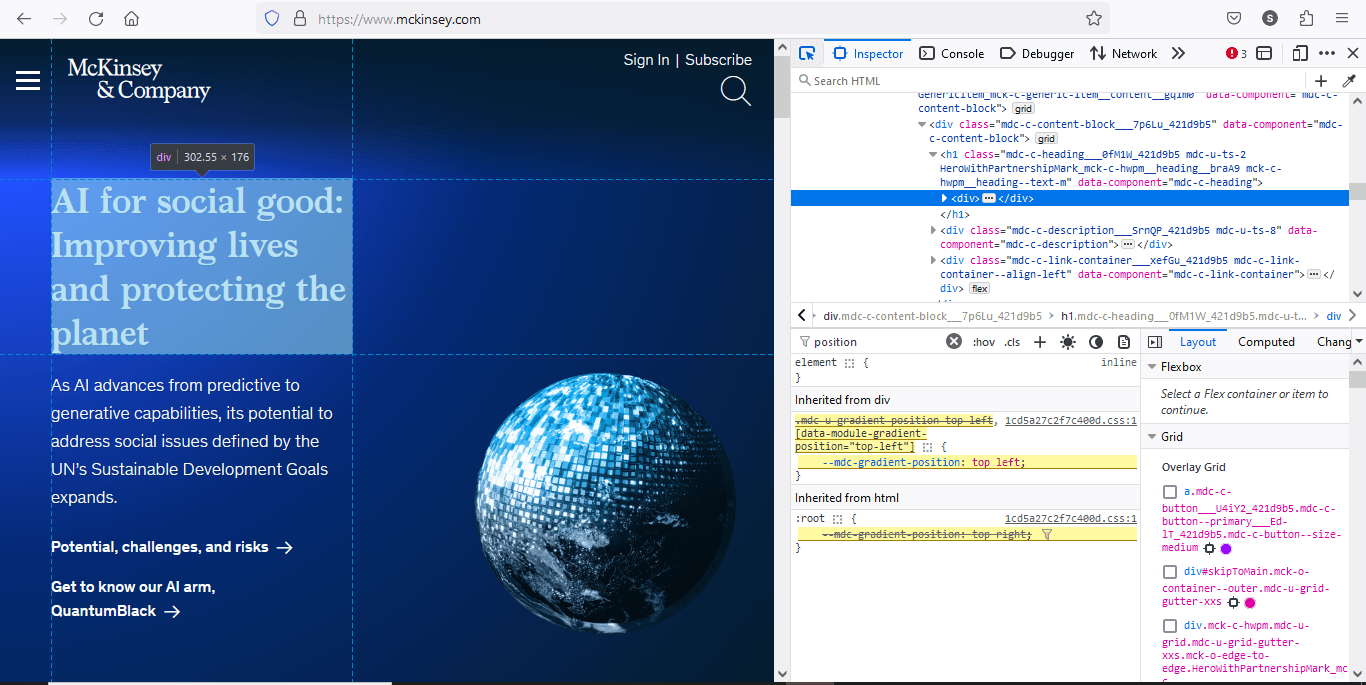Image resolution: width=1366 pixels, height=685 pixels.
Task: Collapse the Flexbox section
Action: pos(1152,367)
